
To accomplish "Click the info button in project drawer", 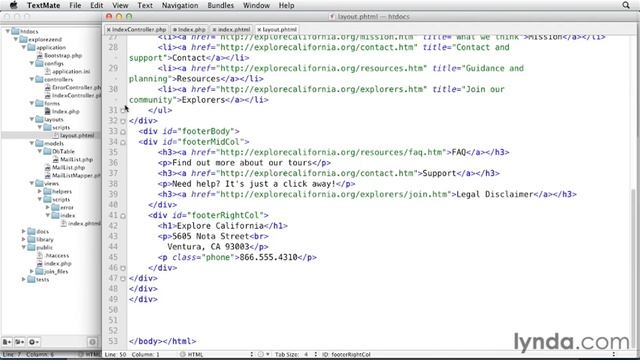I will [93, 342].
